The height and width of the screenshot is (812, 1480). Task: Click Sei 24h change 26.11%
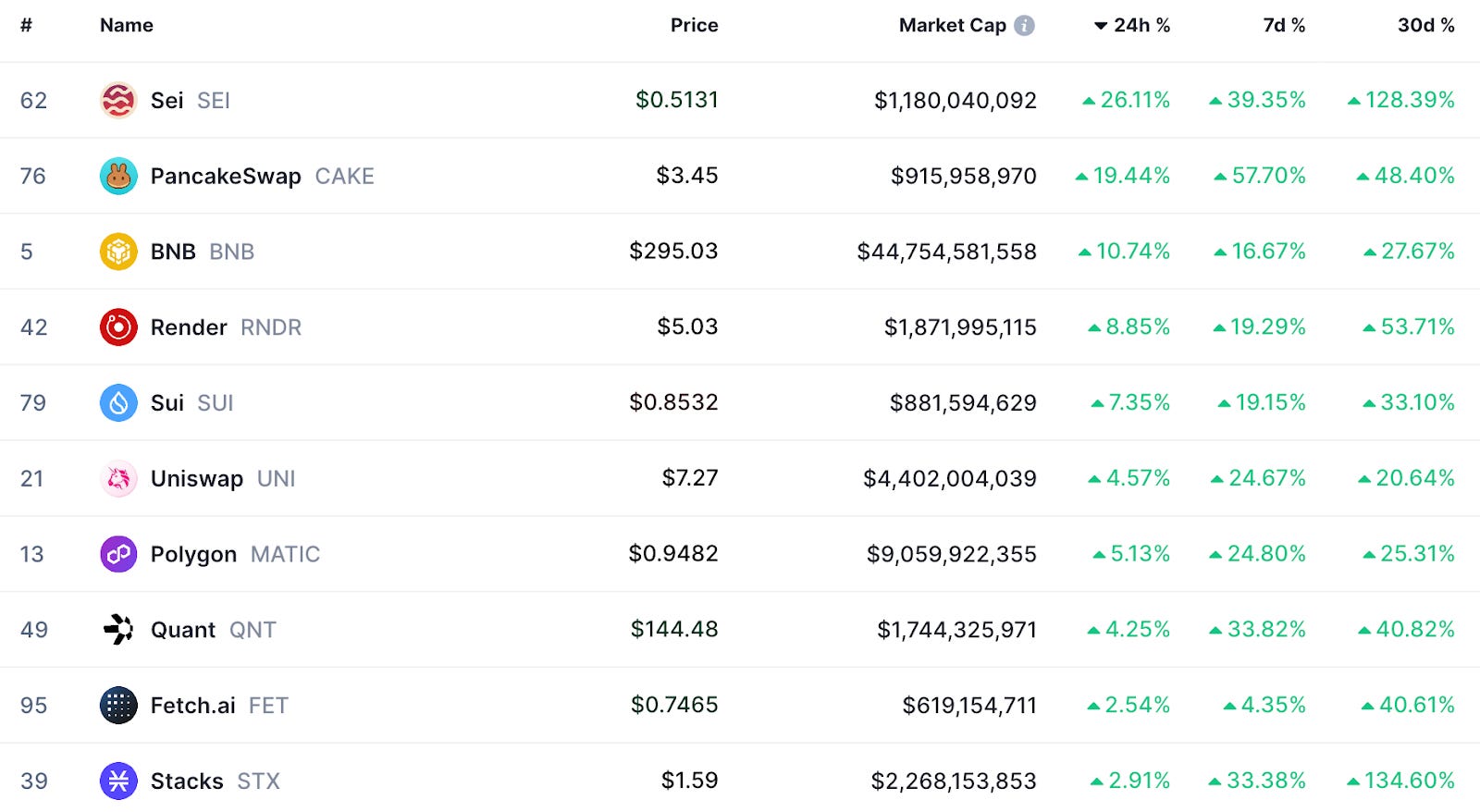point(1127,100)
